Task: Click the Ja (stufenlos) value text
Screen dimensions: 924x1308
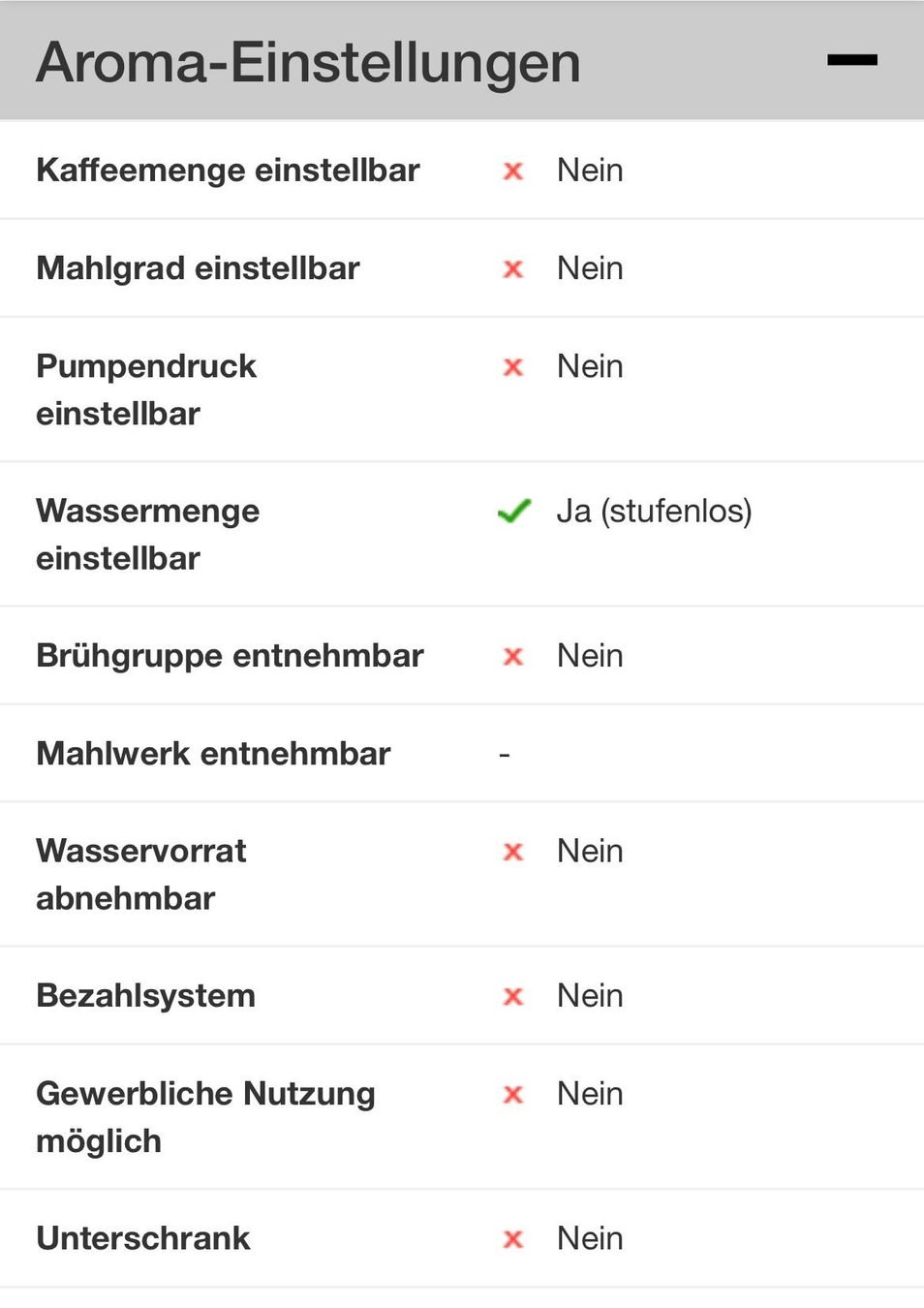Action: click(x=654, y=511)
